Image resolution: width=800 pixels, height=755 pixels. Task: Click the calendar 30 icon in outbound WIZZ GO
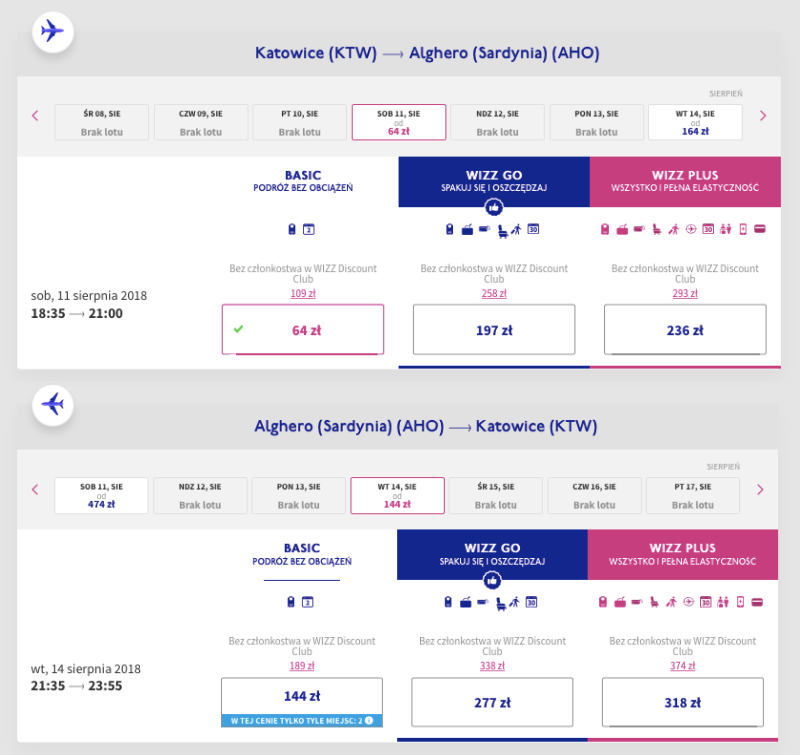533,229
